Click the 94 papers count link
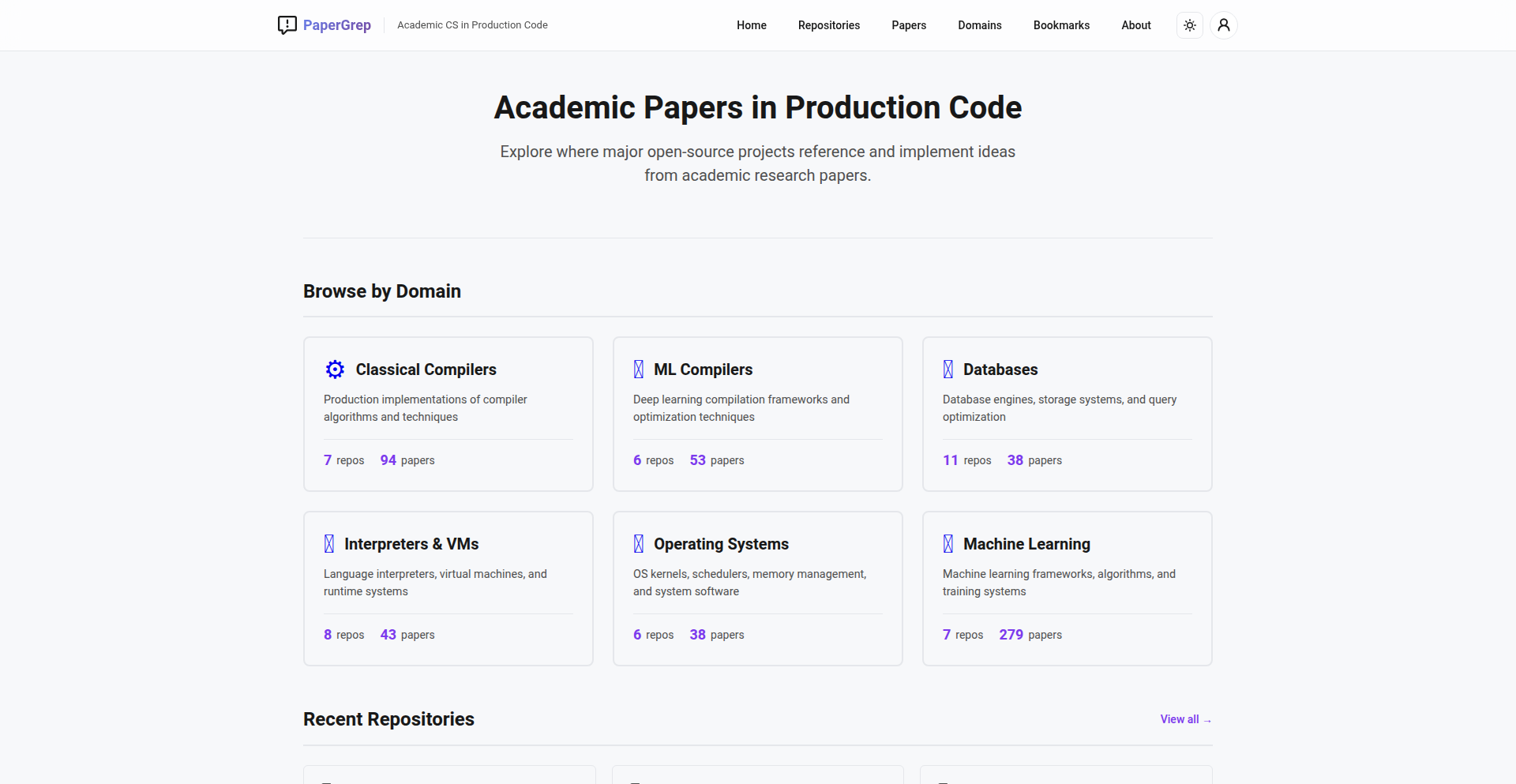1516x784 pixels. click(407, 460)
